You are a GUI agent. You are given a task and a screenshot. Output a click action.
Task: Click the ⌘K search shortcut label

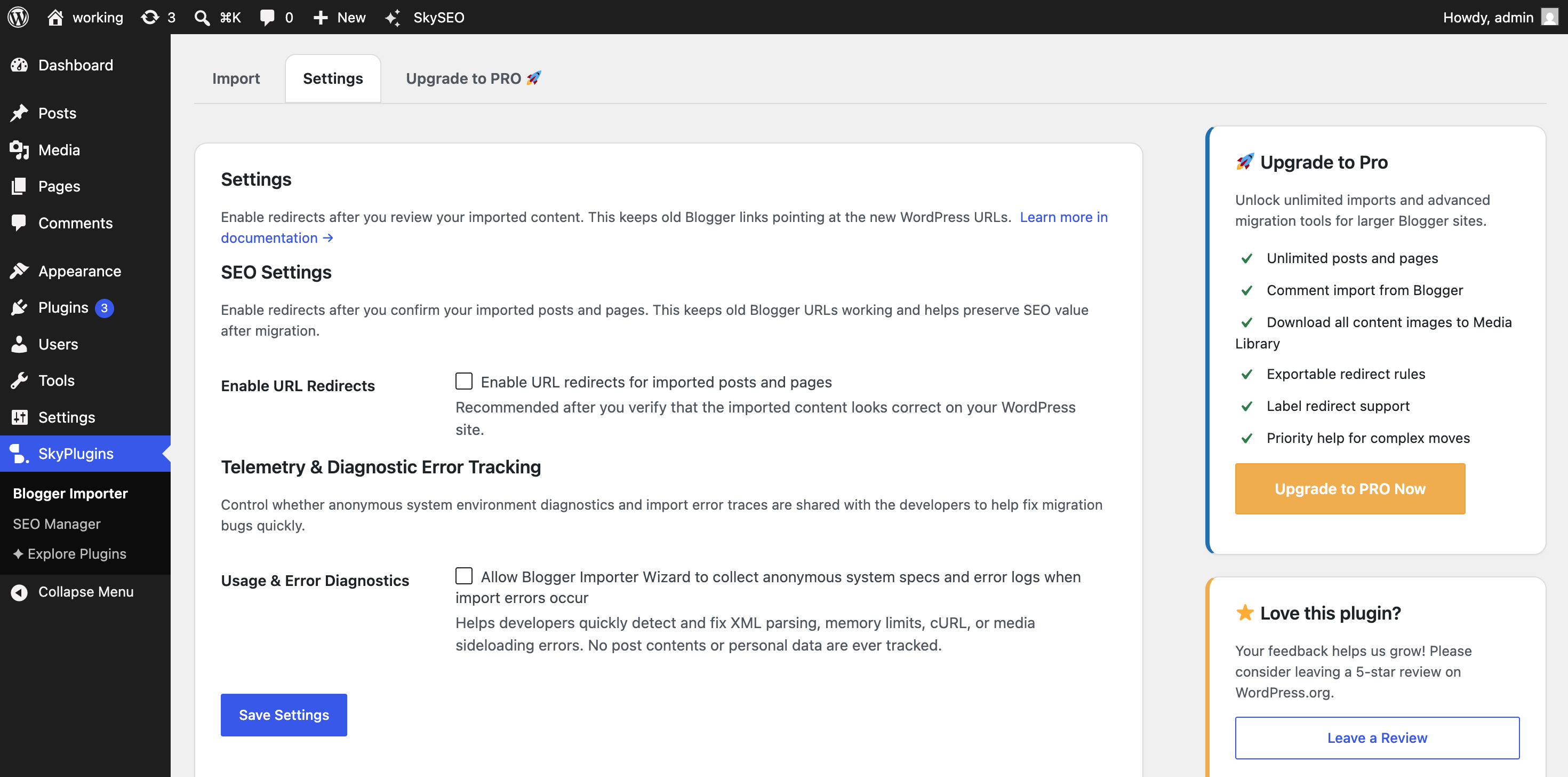tap(230, 17)
